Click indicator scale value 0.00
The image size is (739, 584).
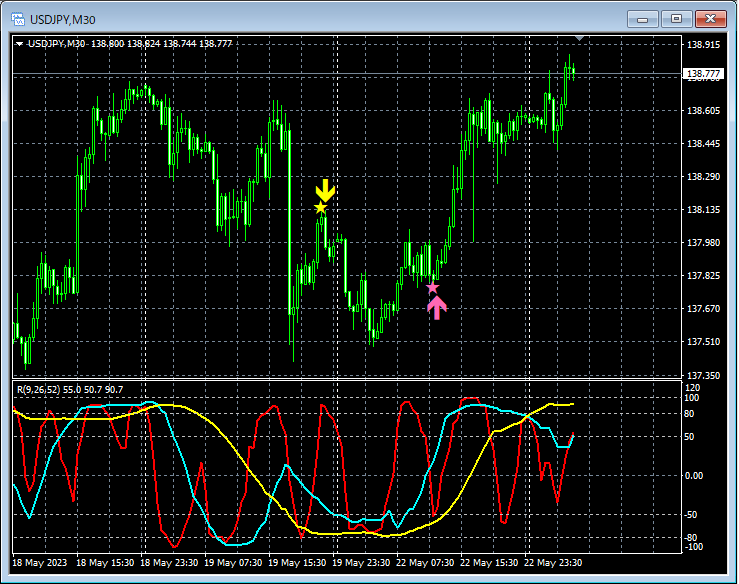click(x=694, y=476)
